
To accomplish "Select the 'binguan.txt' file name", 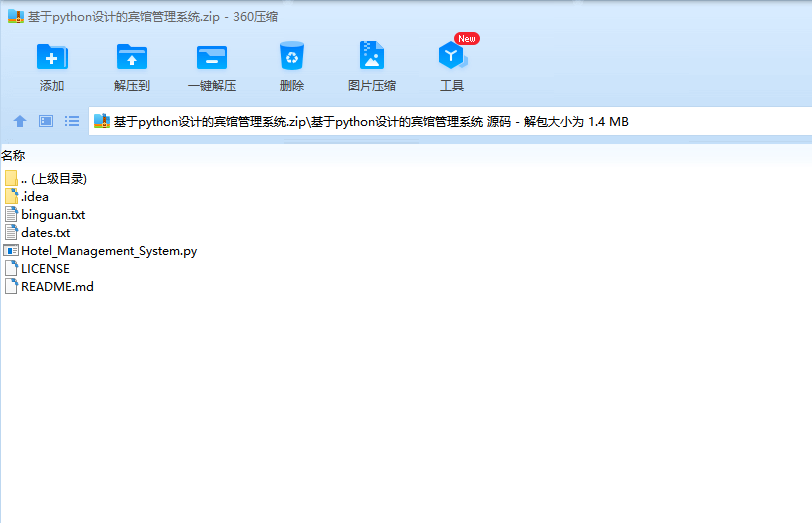I will 53,215.
